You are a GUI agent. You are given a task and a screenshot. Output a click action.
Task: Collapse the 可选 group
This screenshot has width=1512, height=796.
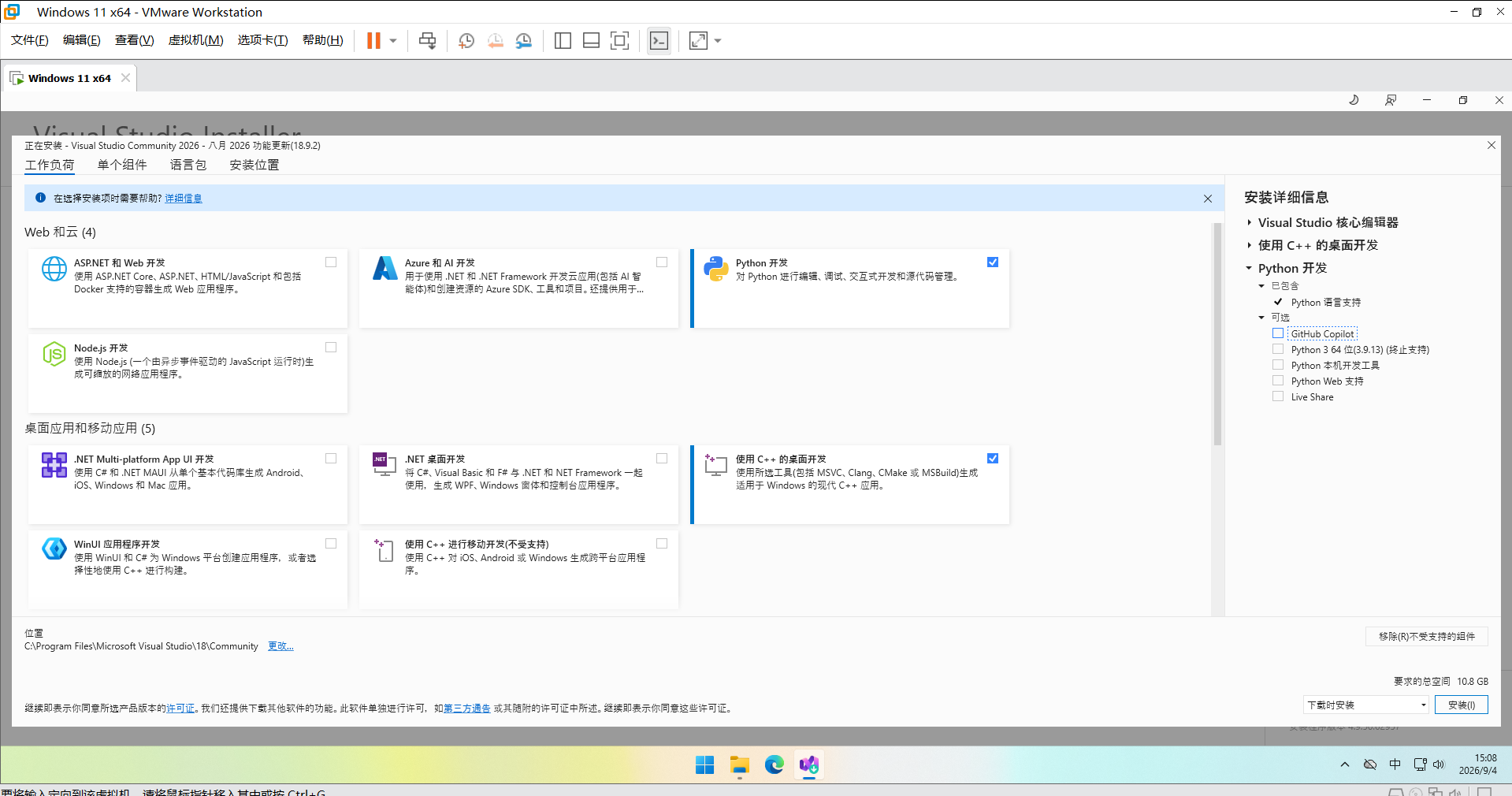(x=1262, y=318)
